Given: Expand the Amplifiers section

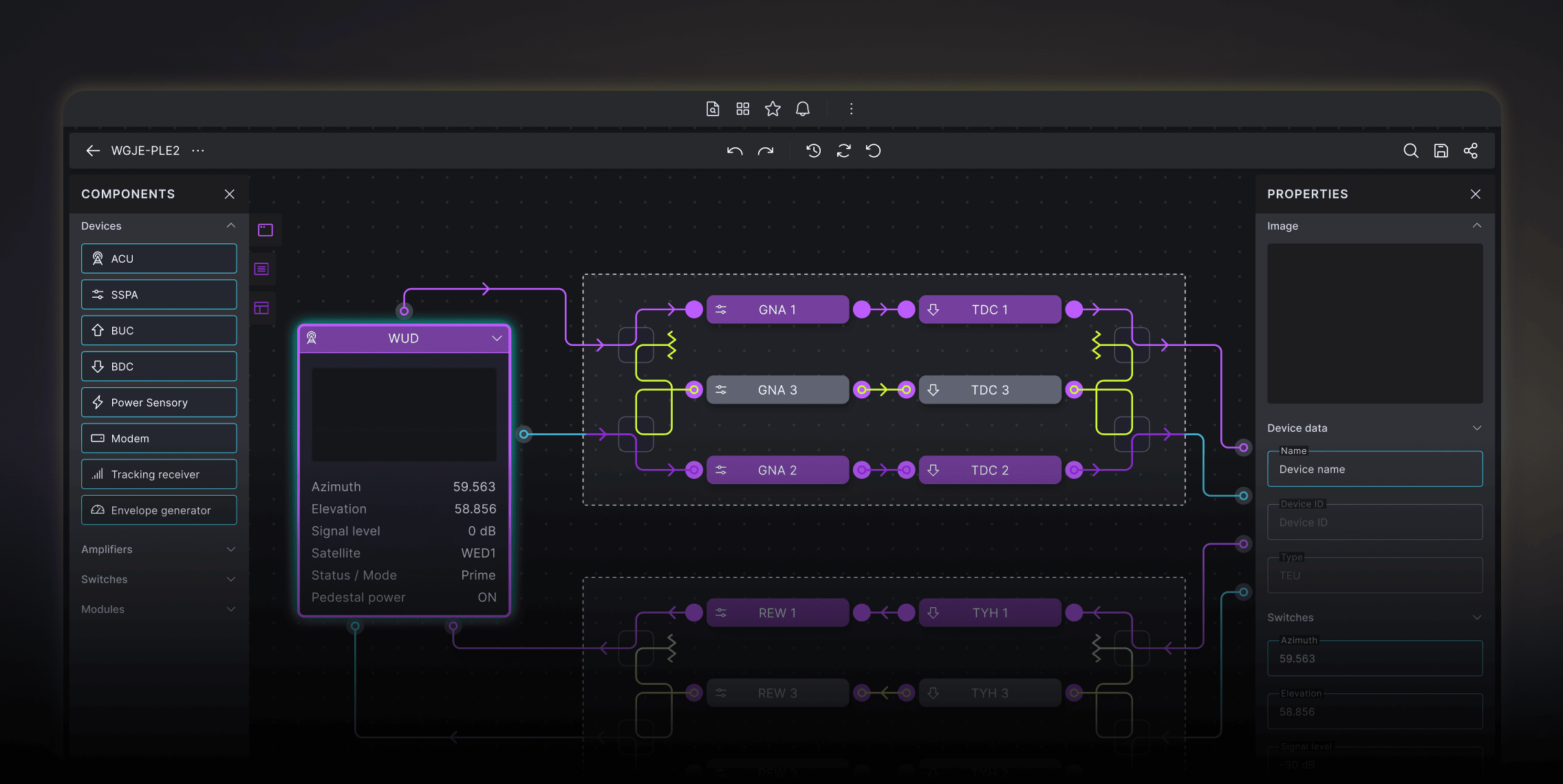Looking at the screenshot, I should click(x=231, y=549).
